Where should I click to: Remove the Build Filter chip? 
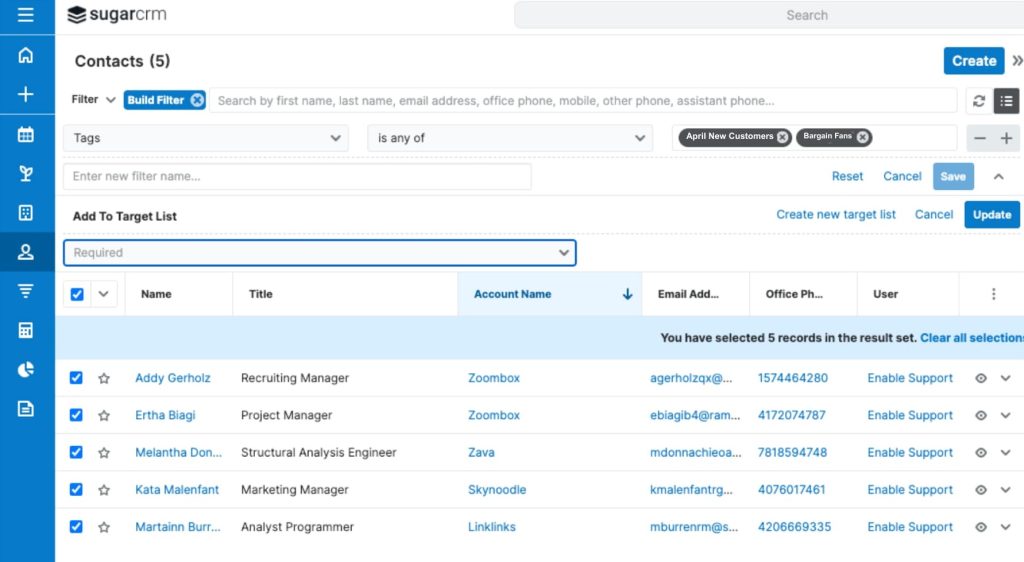(197, 100)
